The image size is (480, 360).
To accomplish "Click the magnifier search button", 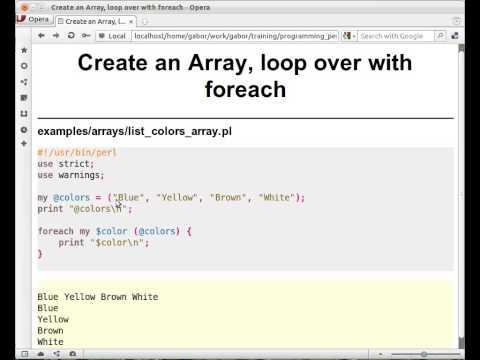I will click(x=440, y=36).
